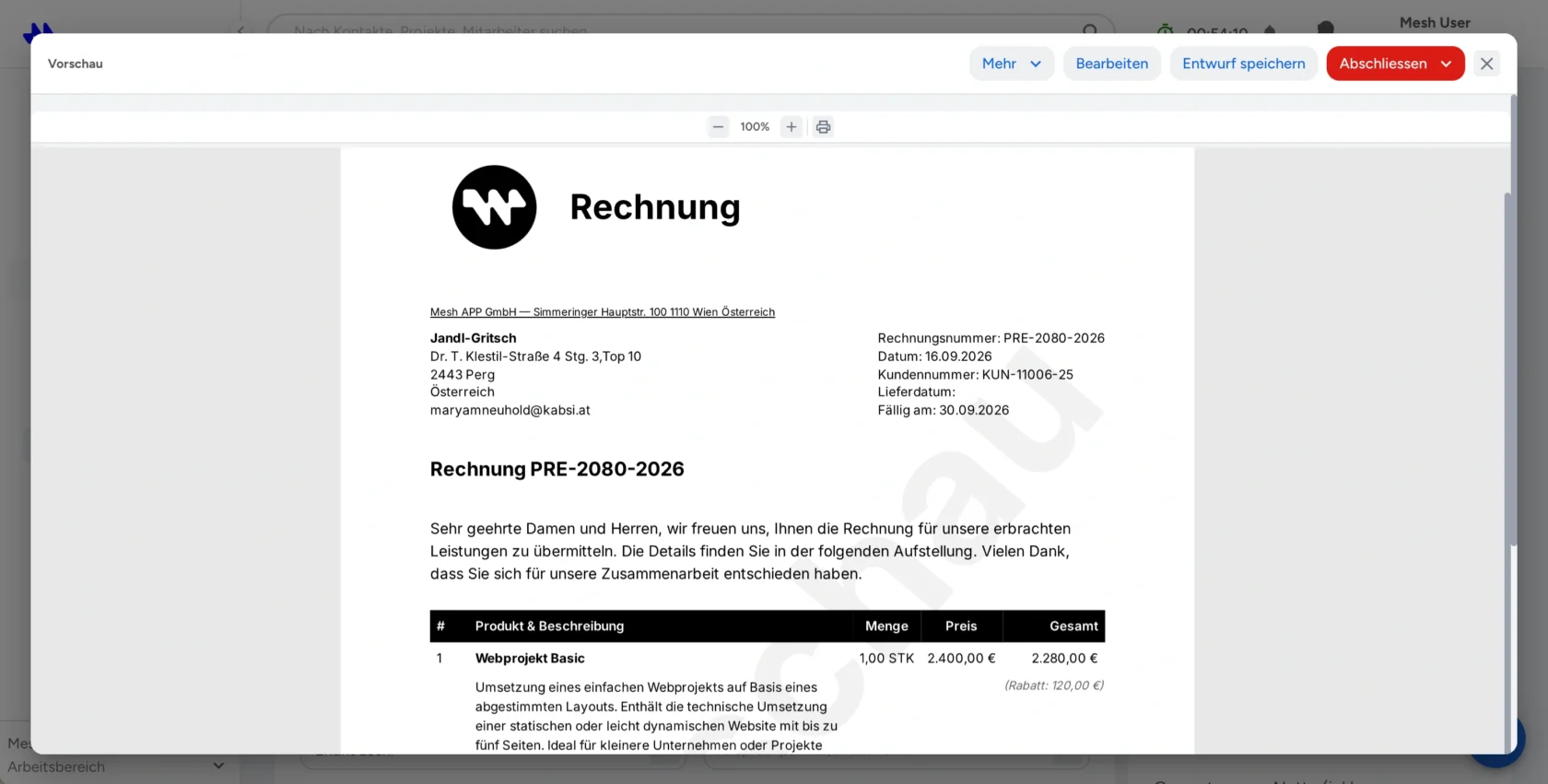Click the Kundennummer KUN-11006-25 line

tap(976, 375)
